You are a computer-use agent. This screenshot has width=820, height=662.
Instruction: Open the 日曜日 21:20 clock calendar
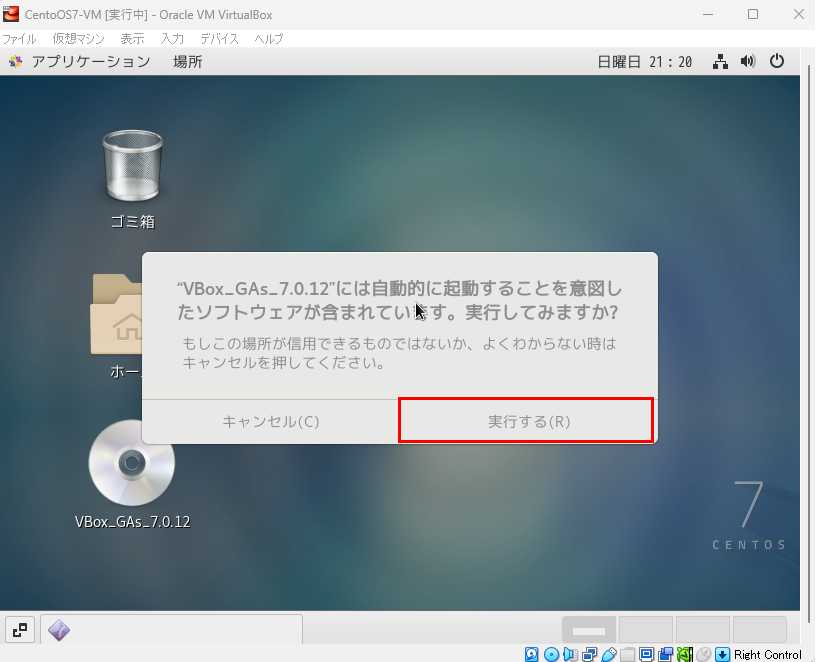coord(644,61)
